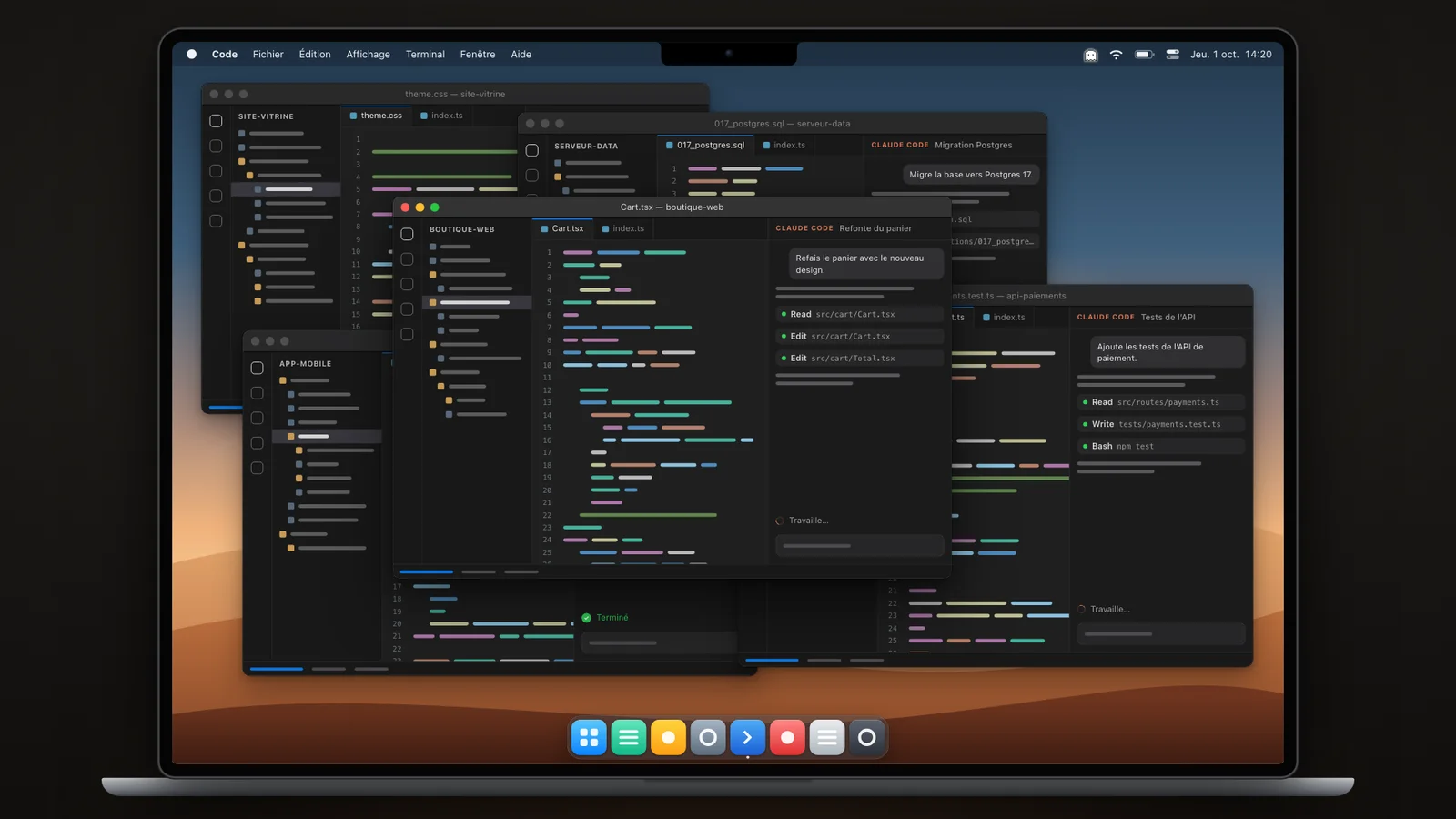Click 'Bash npm test' tool step

(x=1160, y=446)
